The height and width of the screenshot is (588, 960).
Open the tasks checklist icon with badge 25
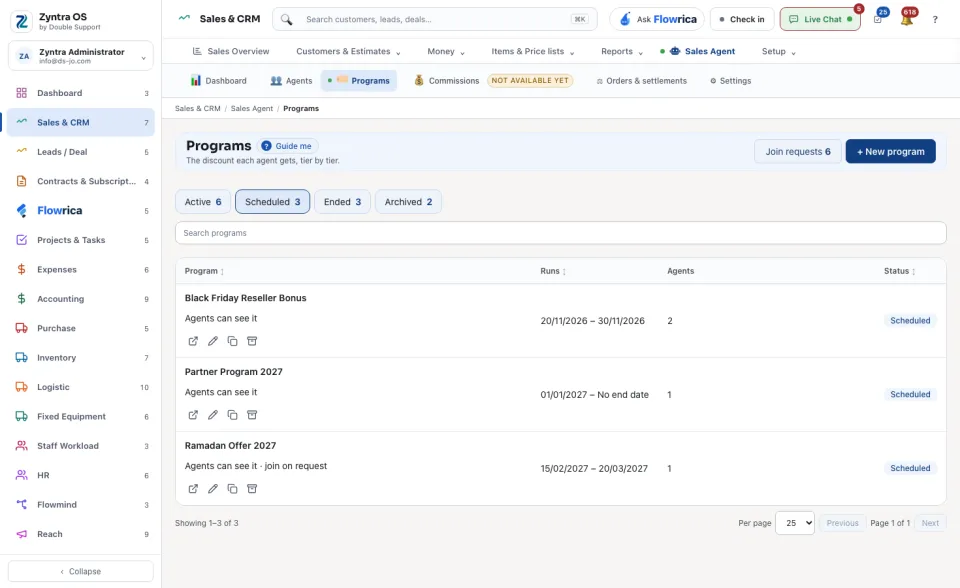tap(878, 19)
